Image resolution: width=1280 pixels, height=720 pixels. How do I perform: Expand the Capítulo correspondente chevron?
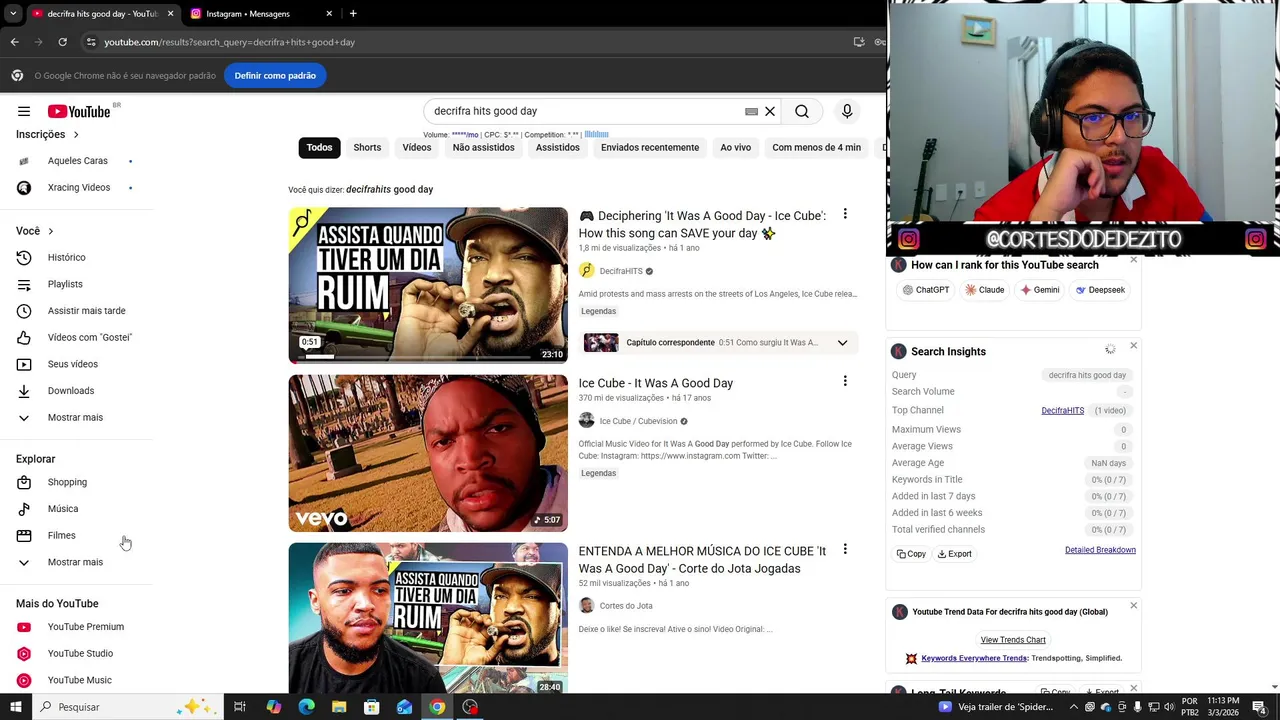click(842, 343)
